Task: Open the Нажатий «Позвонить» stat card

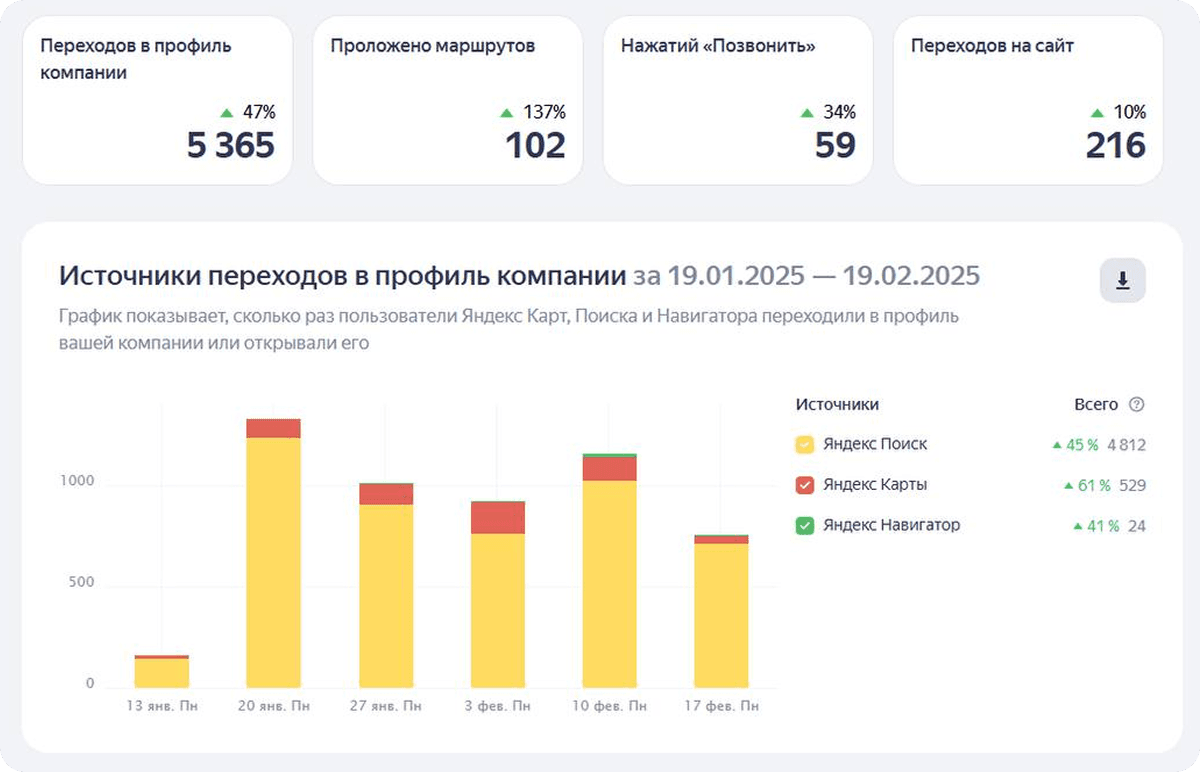Action: pyautogui.click(x=738, y=100)
